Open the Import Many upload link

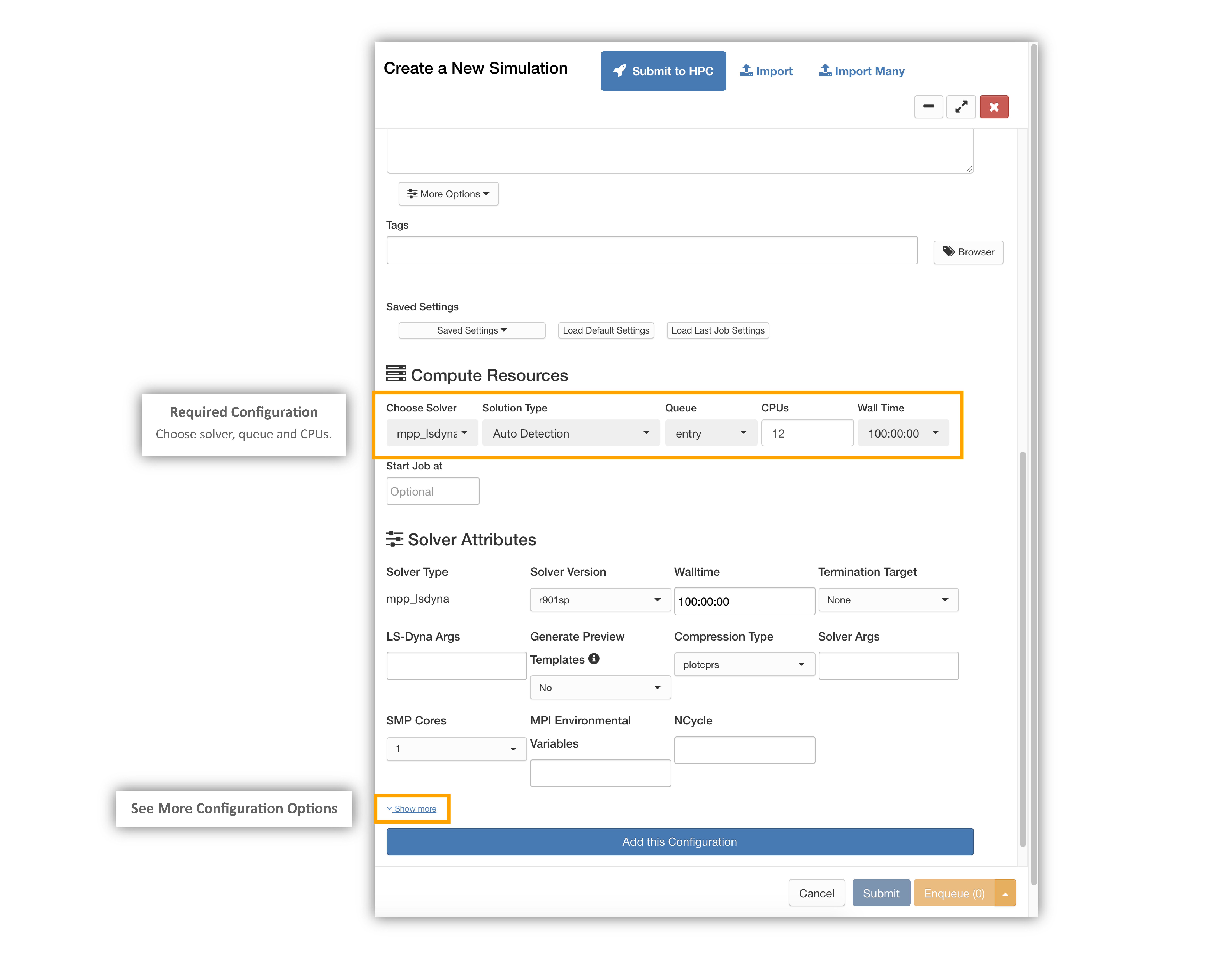pos(861,71)
